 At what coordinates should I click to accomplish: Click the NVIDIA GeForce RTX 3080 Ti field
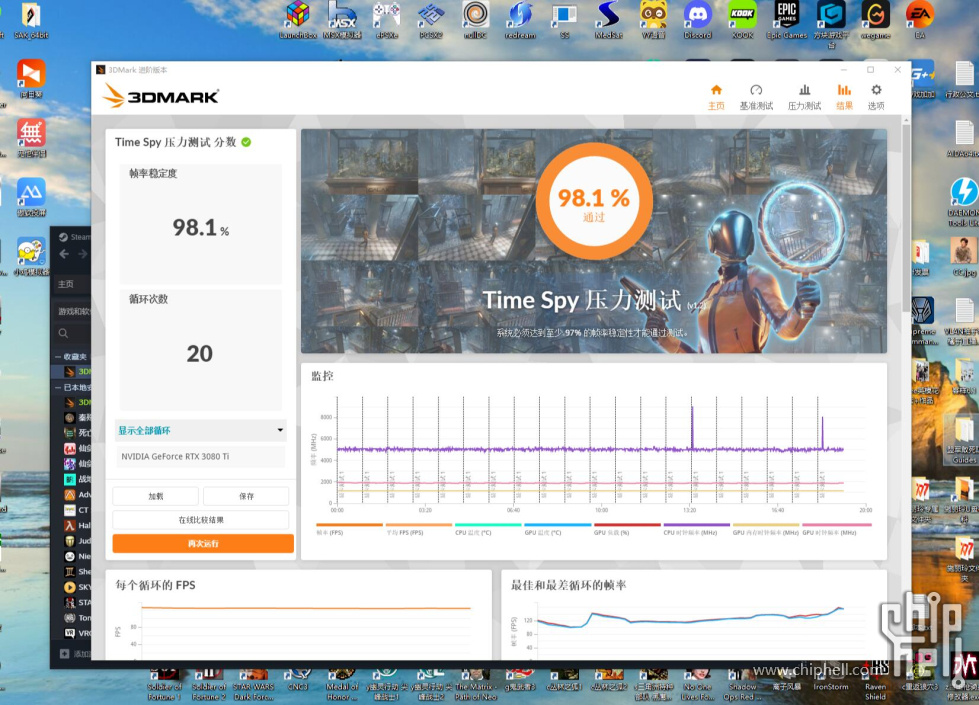200,456
